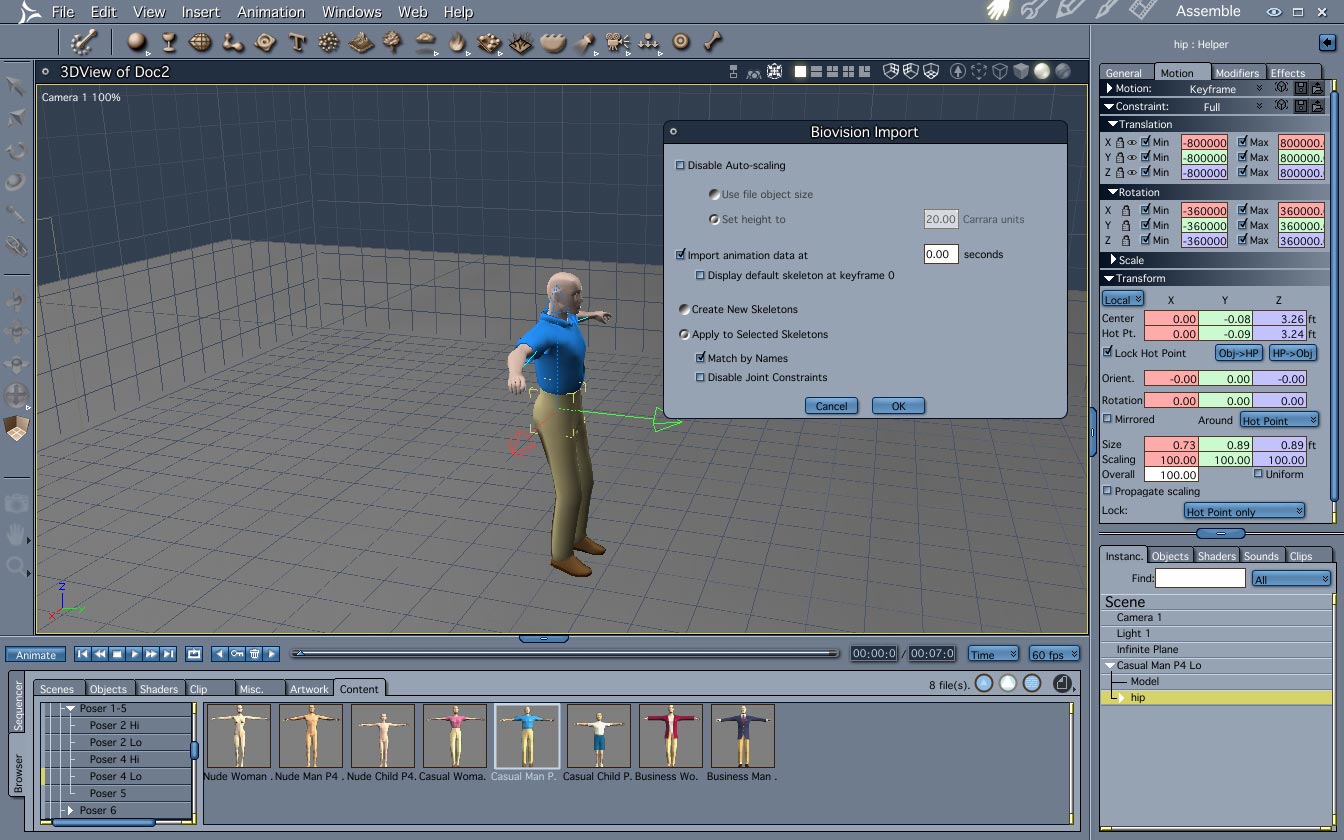Viewport: 1344px width, 840px height.
Task: Enable Disable Auto-scaling checkbox
Action: pyautogui.click(x=681, y=166)
